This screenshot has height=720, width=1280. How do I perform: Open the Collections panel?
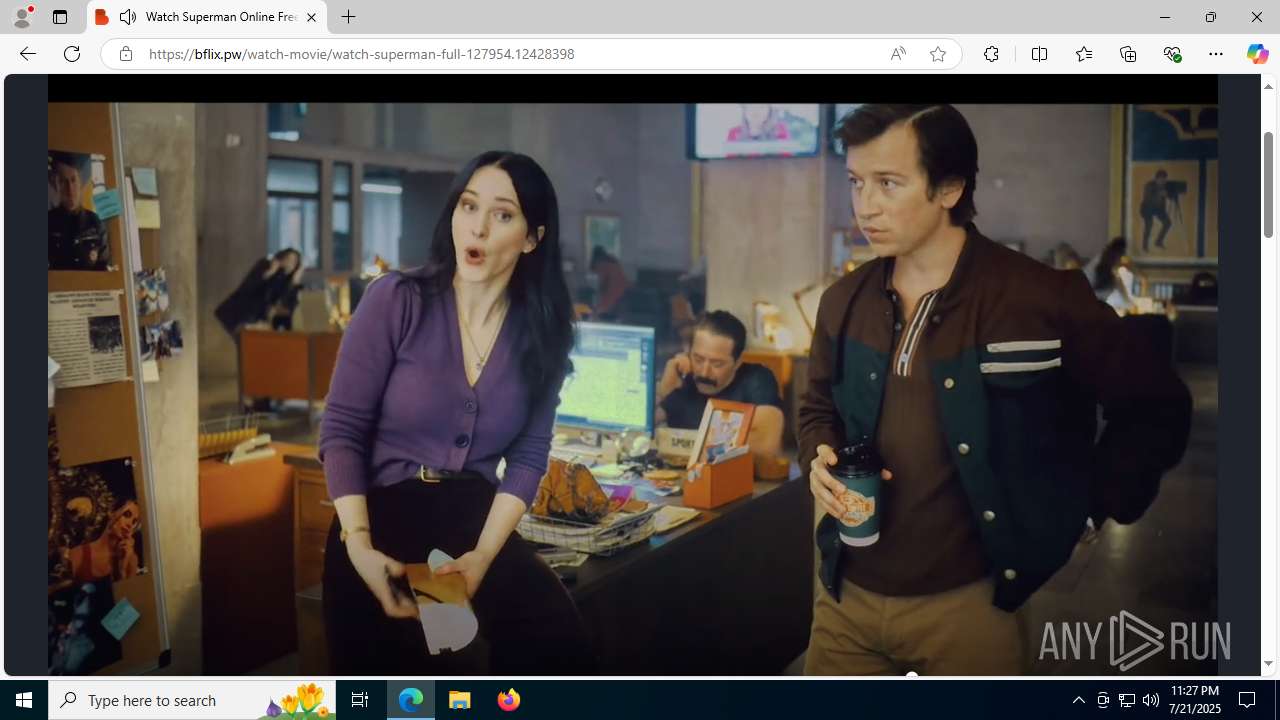[1128, 54]
